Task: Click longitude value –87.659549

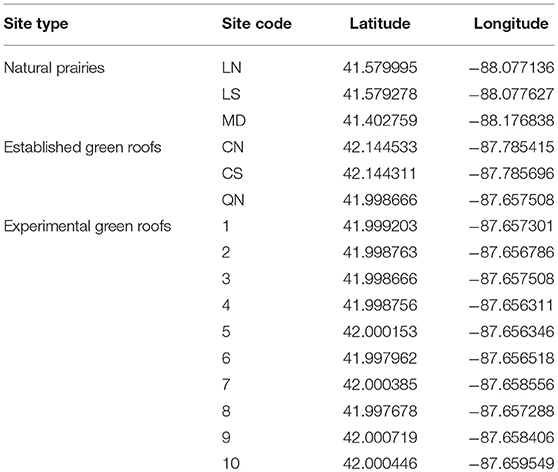Action: pos(511,463)
